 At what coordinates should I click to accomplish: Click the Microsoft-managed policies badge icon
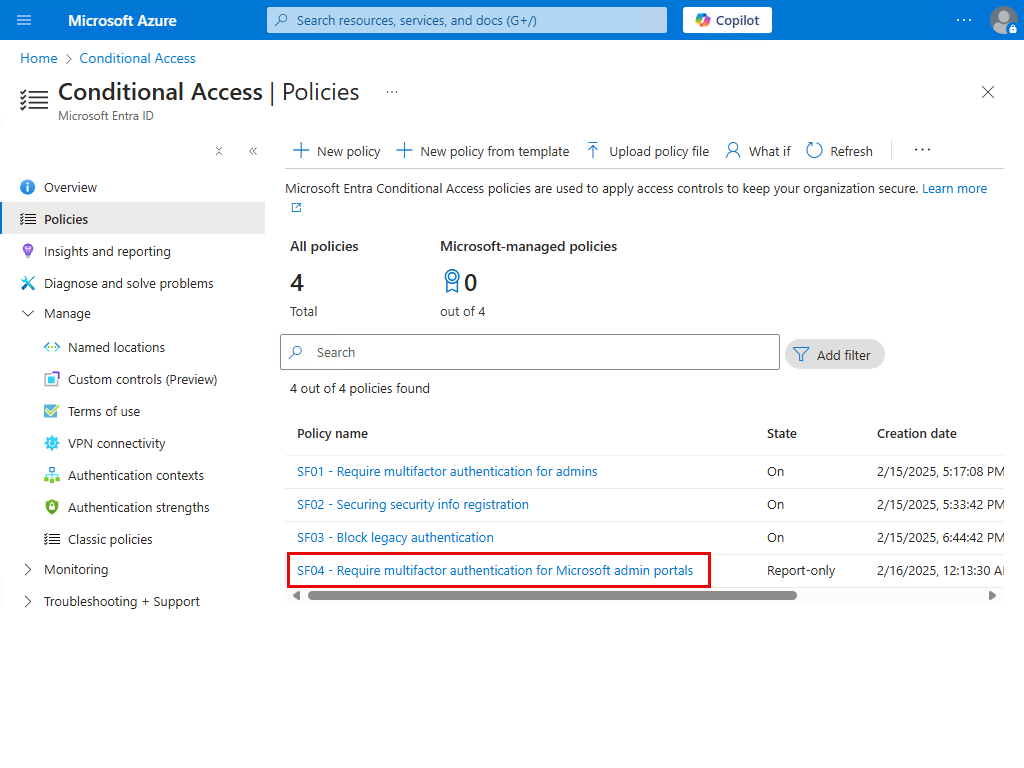451,281
